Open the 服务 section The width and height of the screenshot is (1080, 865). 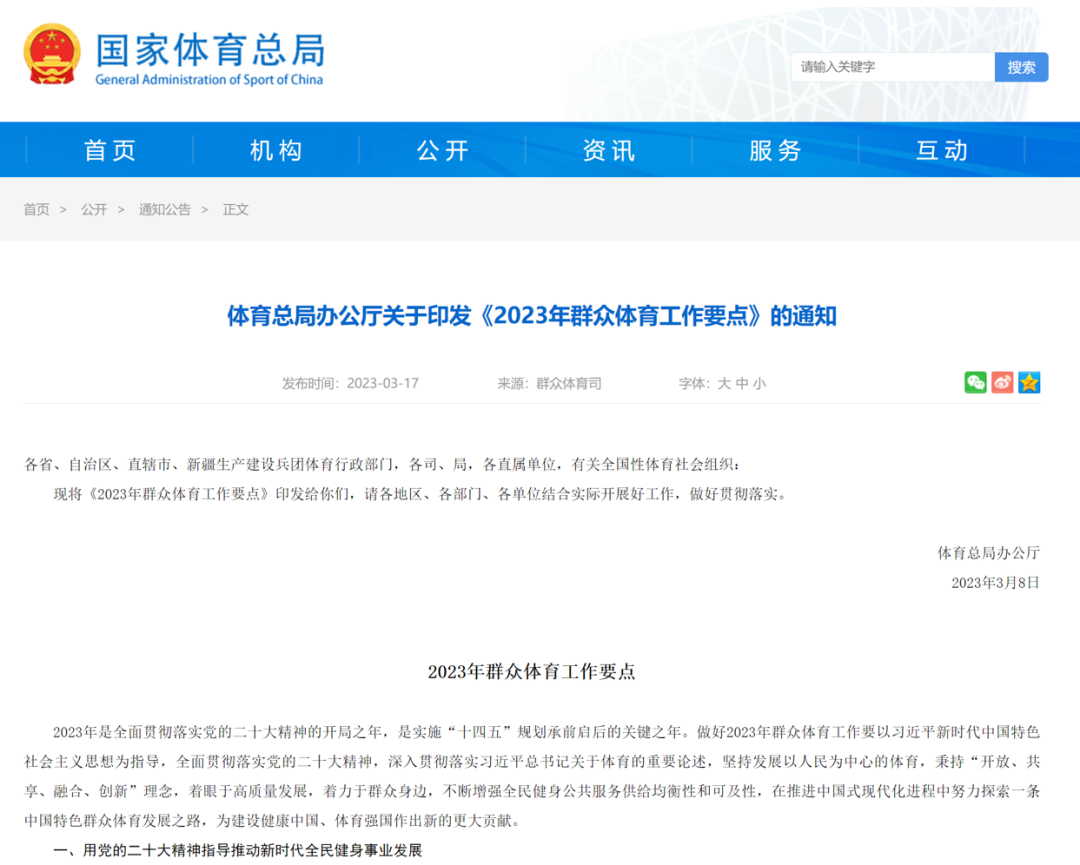(776, 149)
